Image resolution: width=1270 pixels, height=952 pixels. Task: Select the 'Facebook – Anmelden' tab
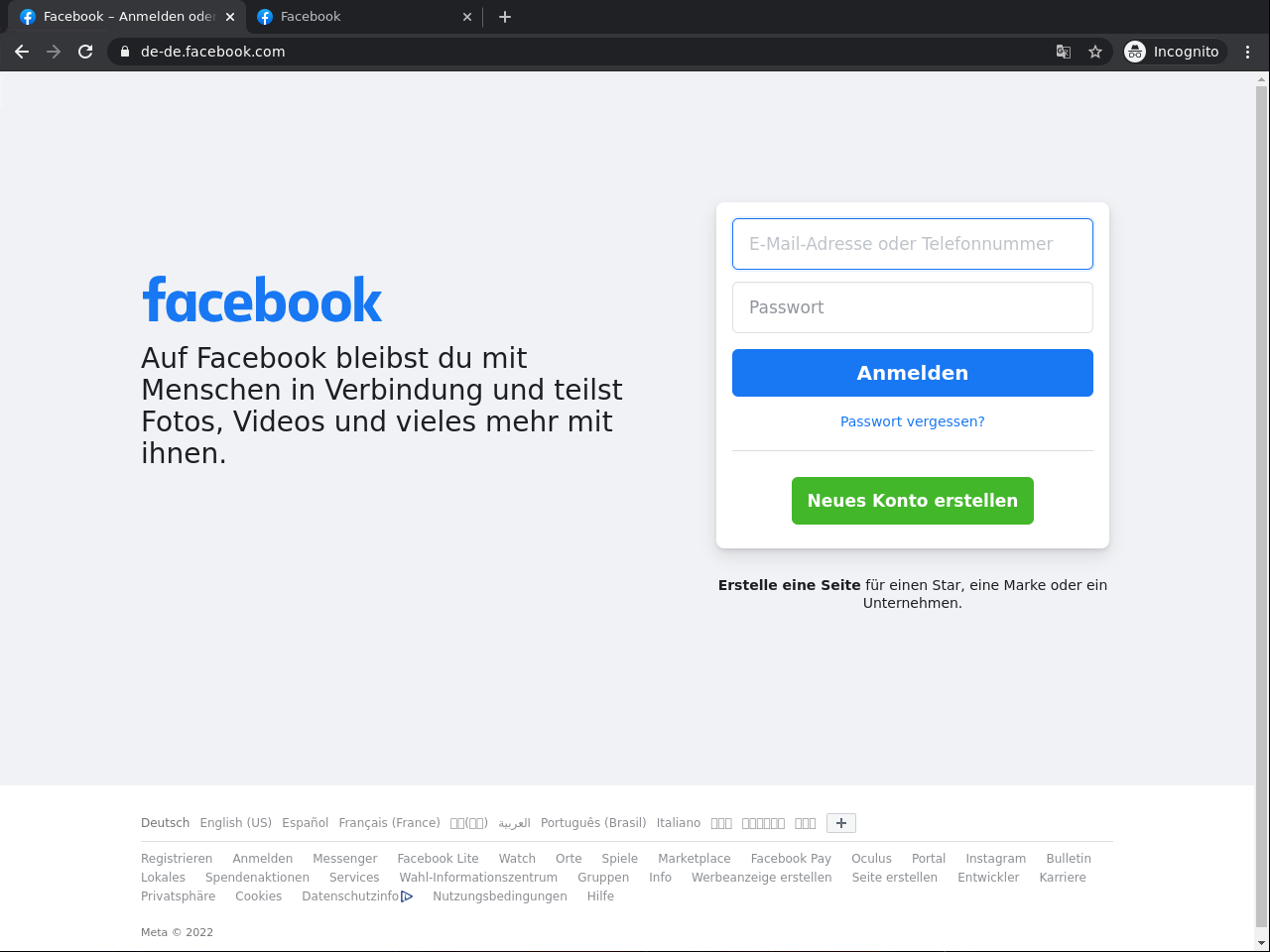click(x=127, y=17)
